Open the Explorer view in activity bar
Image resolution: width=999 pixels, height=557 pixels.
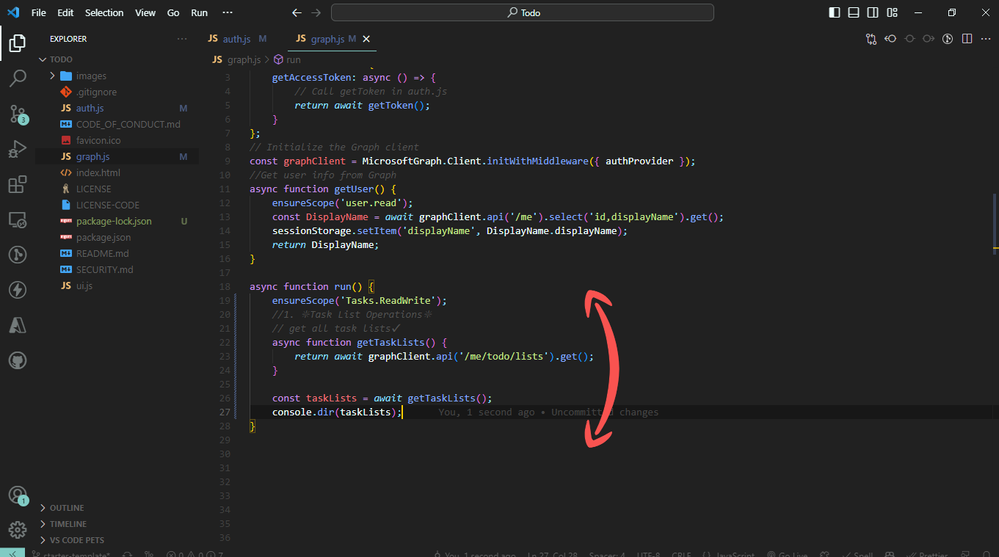17,43
